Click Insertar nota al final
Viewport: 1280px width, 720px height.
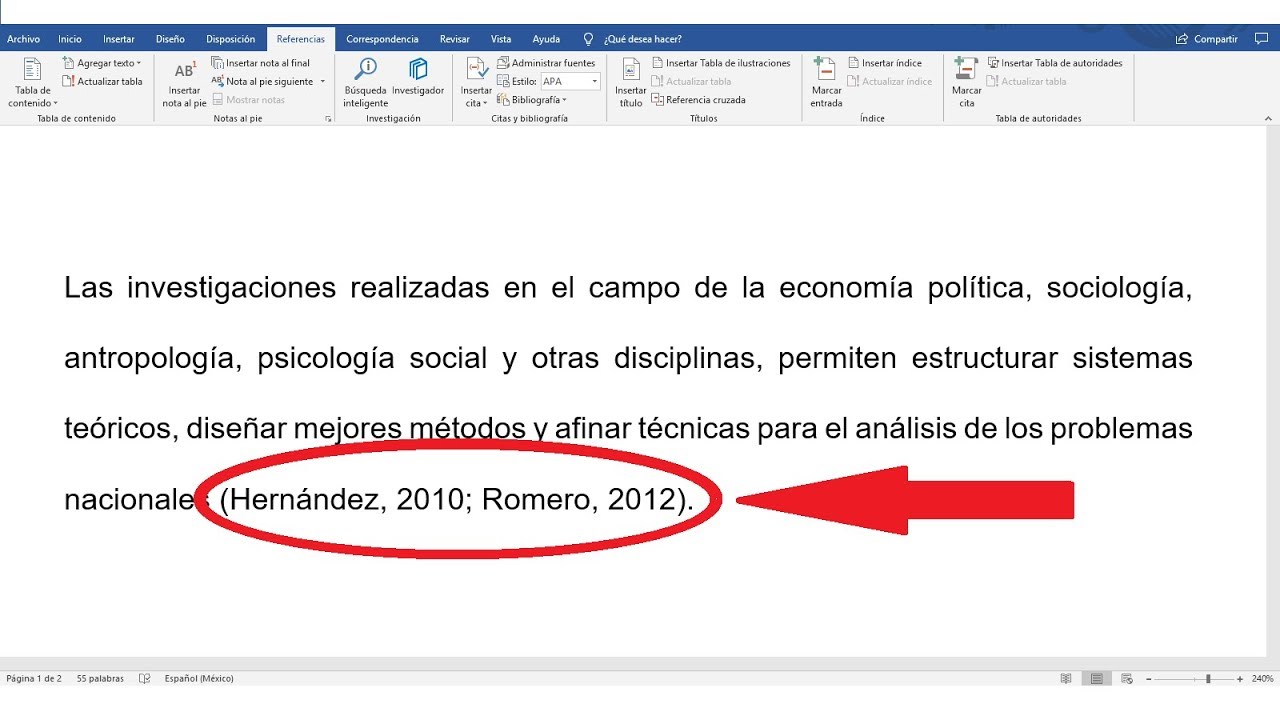coord(265,61)
